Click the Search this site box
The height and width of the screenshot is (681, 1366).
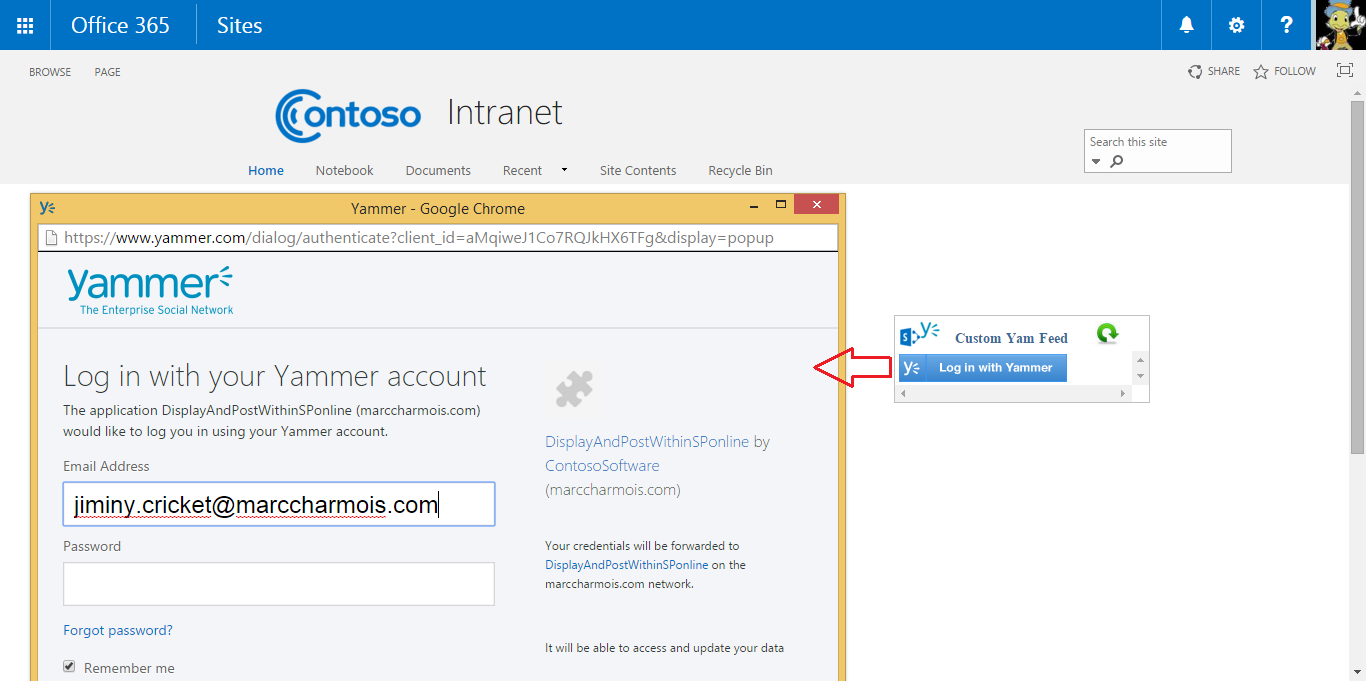(x=1158, y=150)
